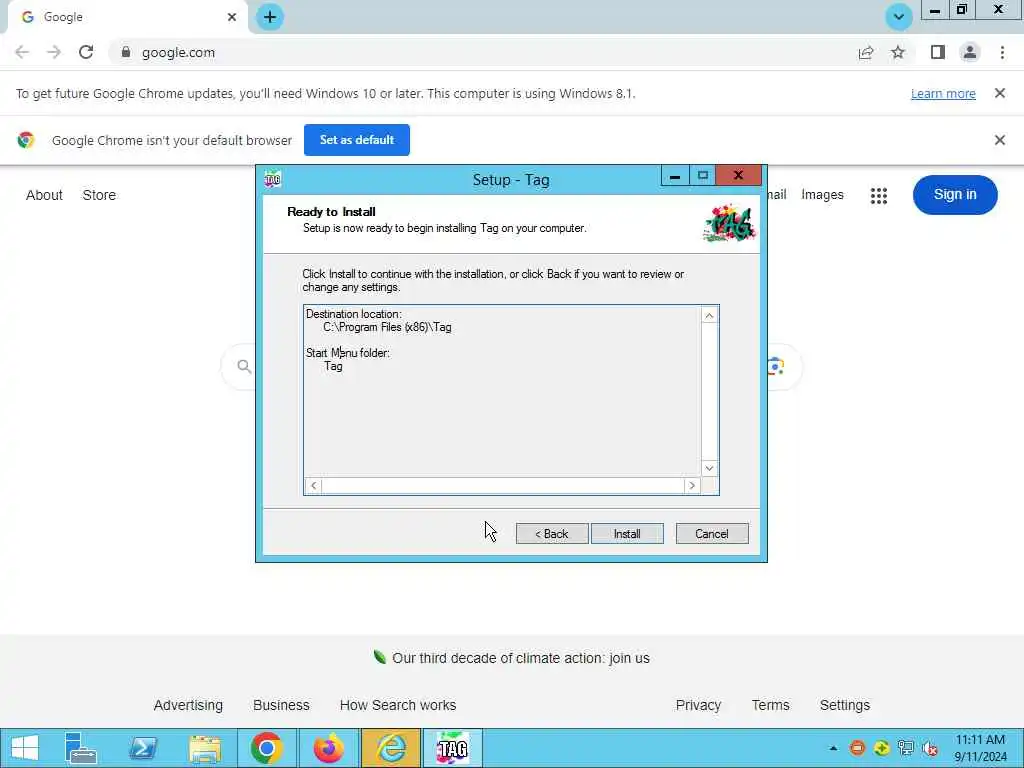This screenshot has width=1024, height=768.
Task: Click Install in the Setup - Tag dialog
Action: (x=627, y=534)
